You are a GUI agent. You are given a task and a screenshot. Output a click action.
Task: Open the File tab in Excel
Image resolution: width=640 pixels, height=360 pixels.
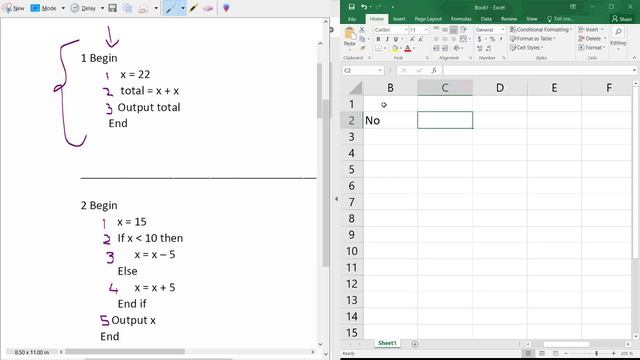pos(352,19)
